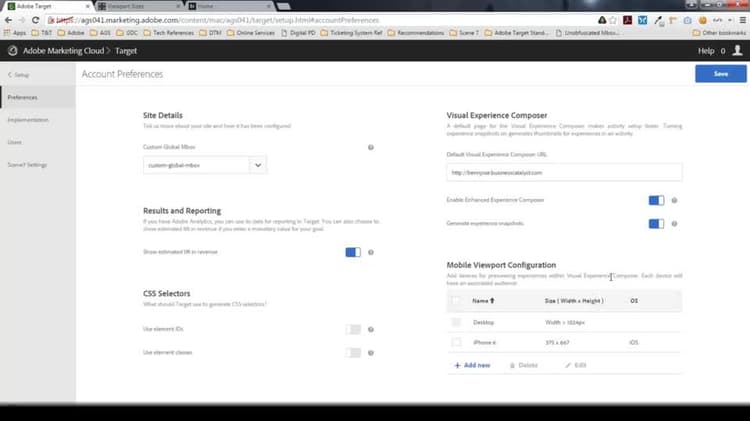This screenshot has height=421, width=750.
Task: Toggle Enable Enhanced Experience Composer switch
Action: point(656,200)
